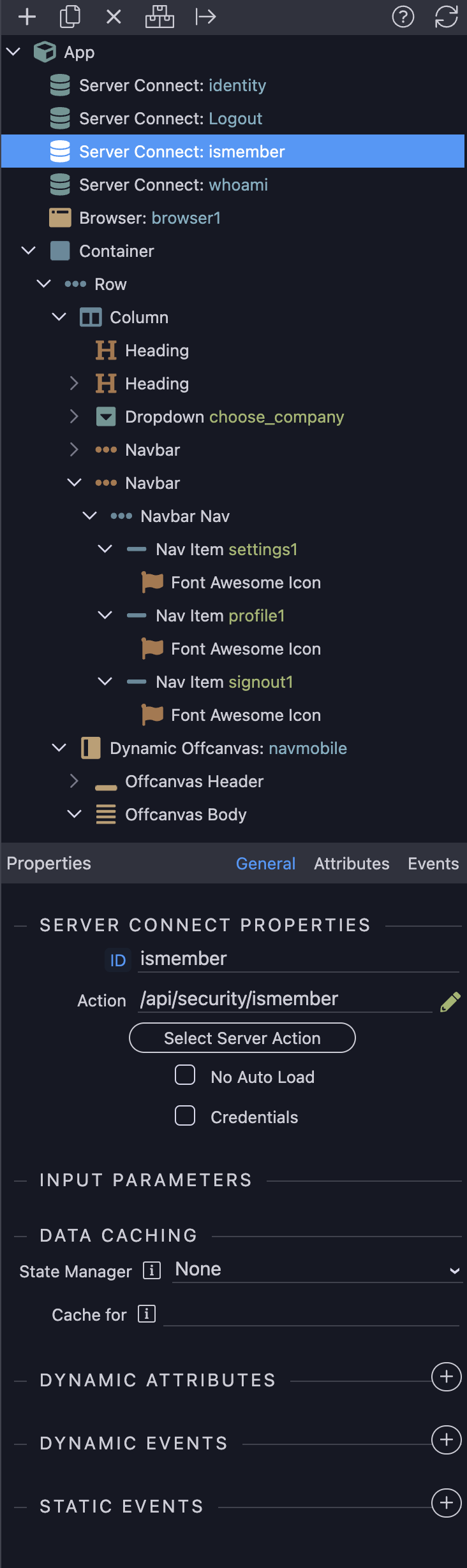Expand the Dropdown choose_company node
Screen dimensions: 467x1568
(74, 417)
